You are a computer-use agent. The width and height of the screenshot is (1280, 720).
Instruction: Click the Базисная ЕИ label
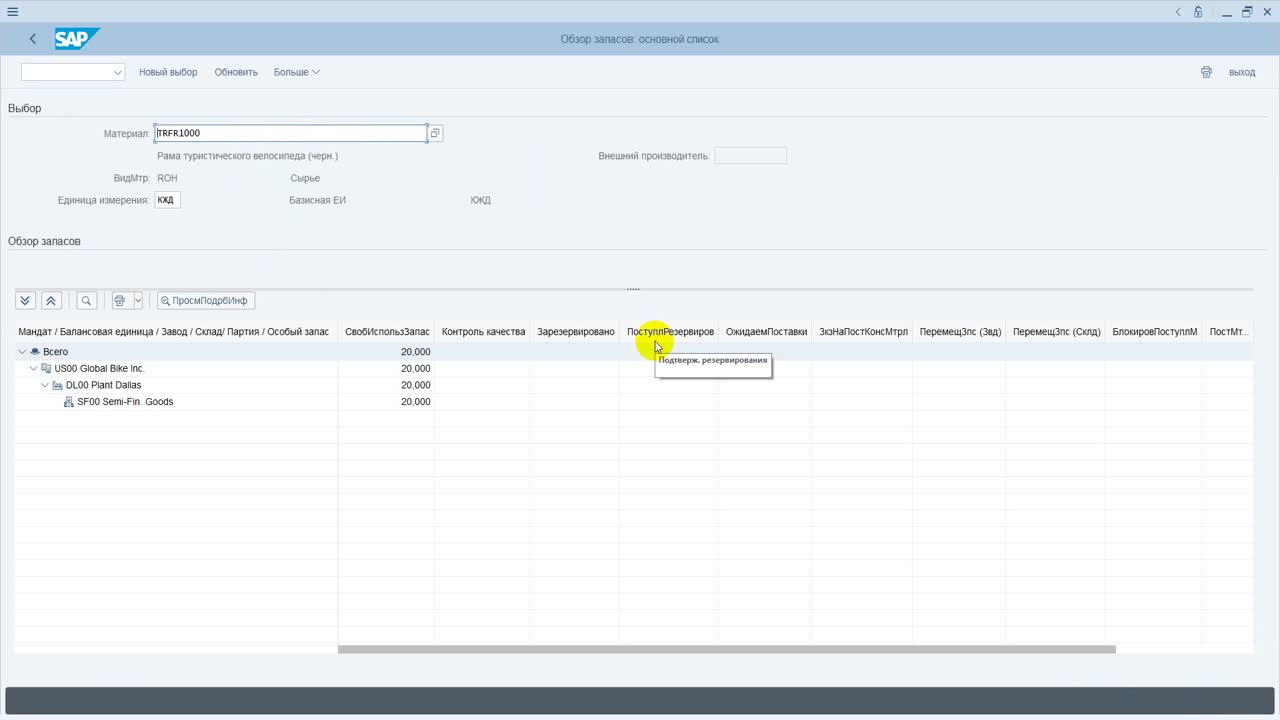click(318, 200)
